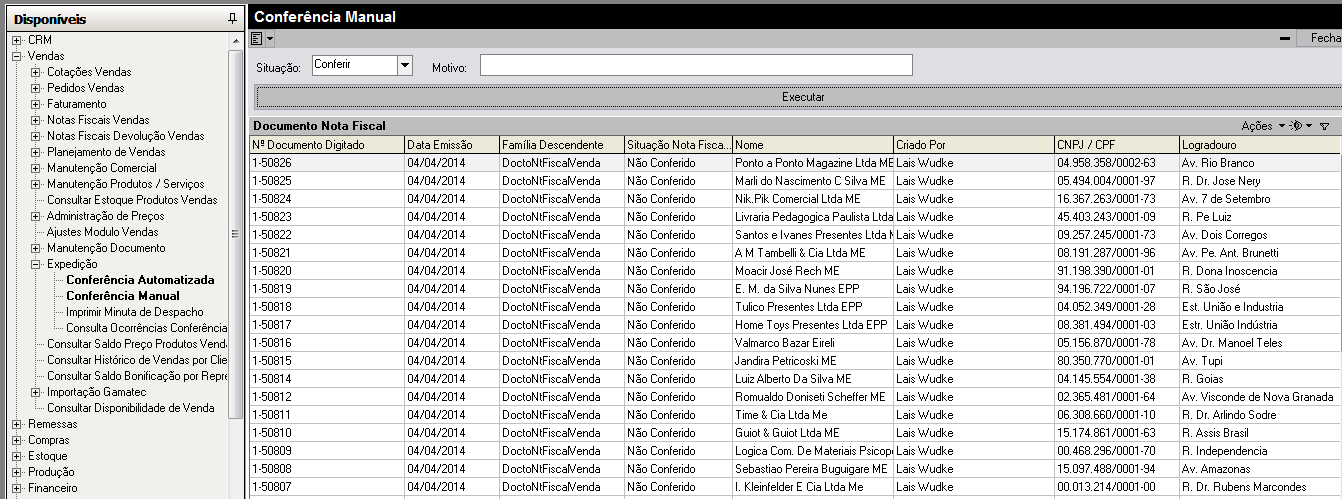The width and height of the screenshot is (1342, 499).
Task: Click the cell Moacir José Rech ME
Action: (812, 270)
